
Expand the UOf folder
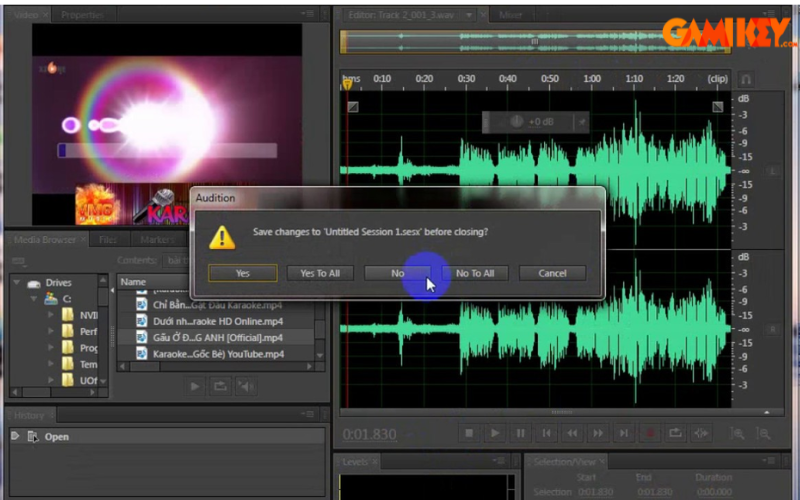click(51, 380)
